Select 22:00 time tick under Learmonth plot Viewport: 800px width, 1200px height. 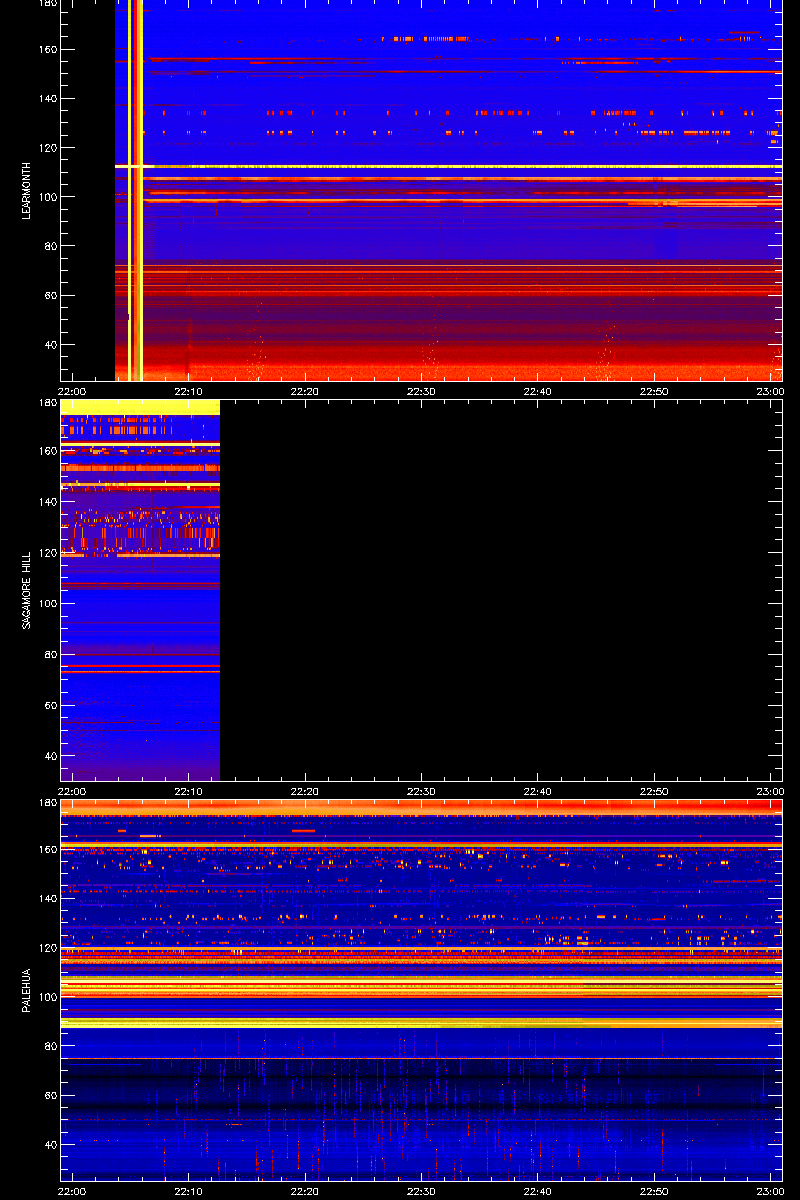pyautogui.click(x=72, y=391)
